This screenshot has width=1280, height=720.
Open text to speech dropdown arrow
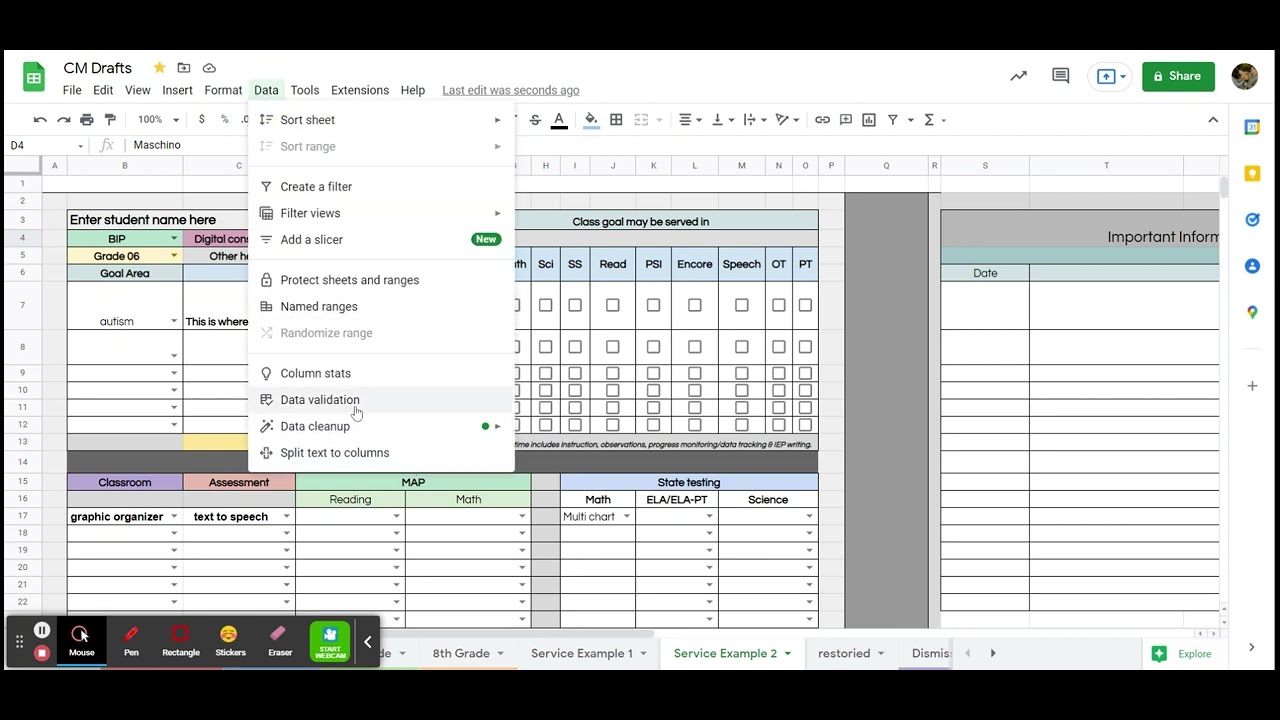point(286,517)
